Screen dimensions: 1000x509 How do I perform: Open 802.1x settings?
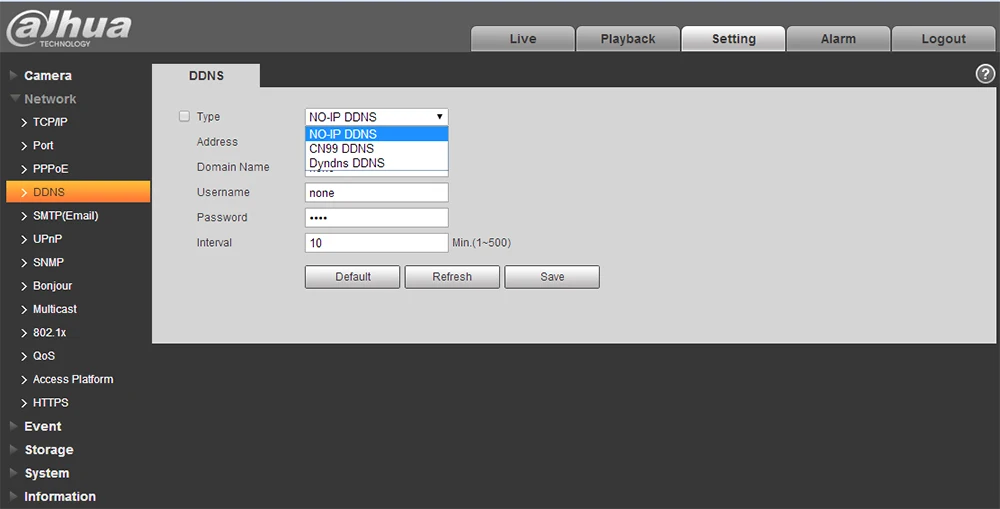coord(49,332)
